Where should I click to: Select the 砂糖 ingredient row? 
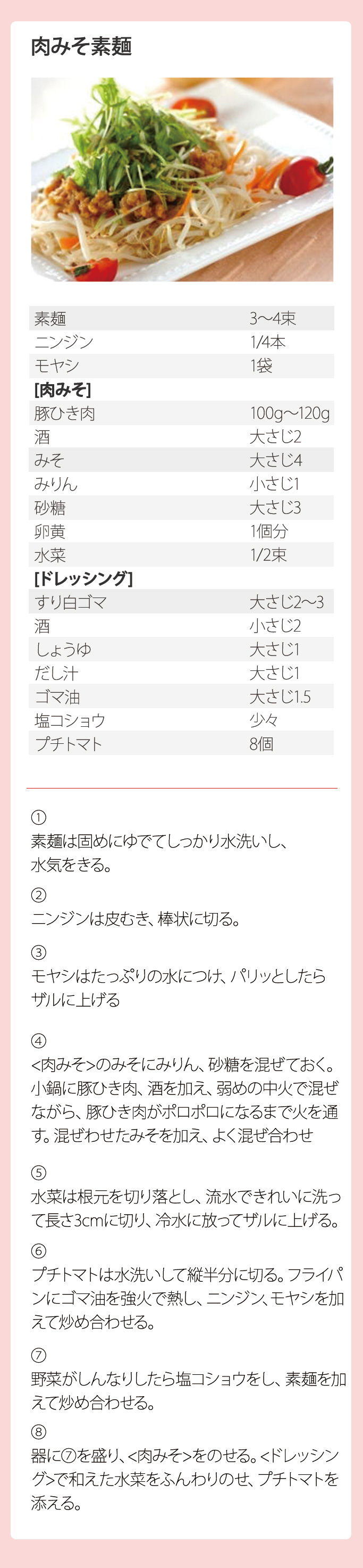click(181, 508)
